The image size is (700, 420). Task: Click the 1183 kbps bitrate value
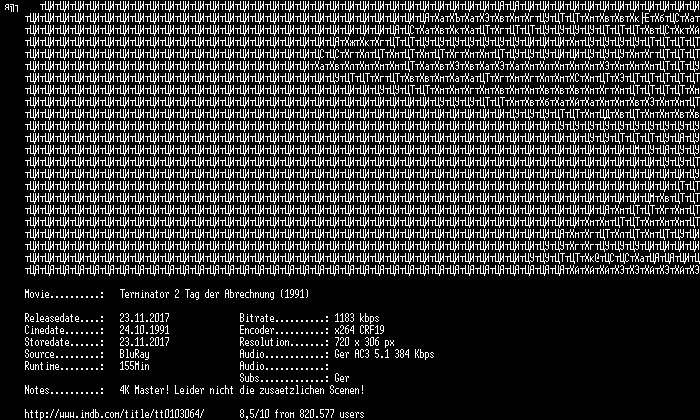(357, 318)
